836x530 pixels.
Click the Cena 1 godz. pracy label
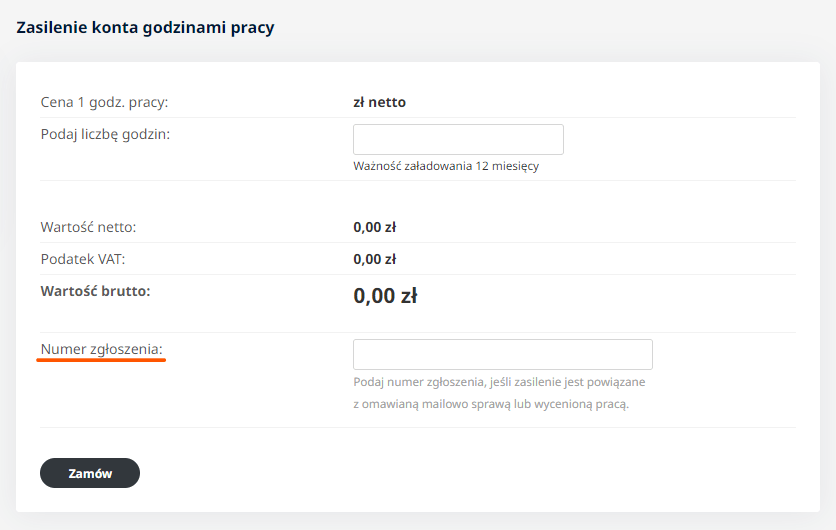(104, 102)
